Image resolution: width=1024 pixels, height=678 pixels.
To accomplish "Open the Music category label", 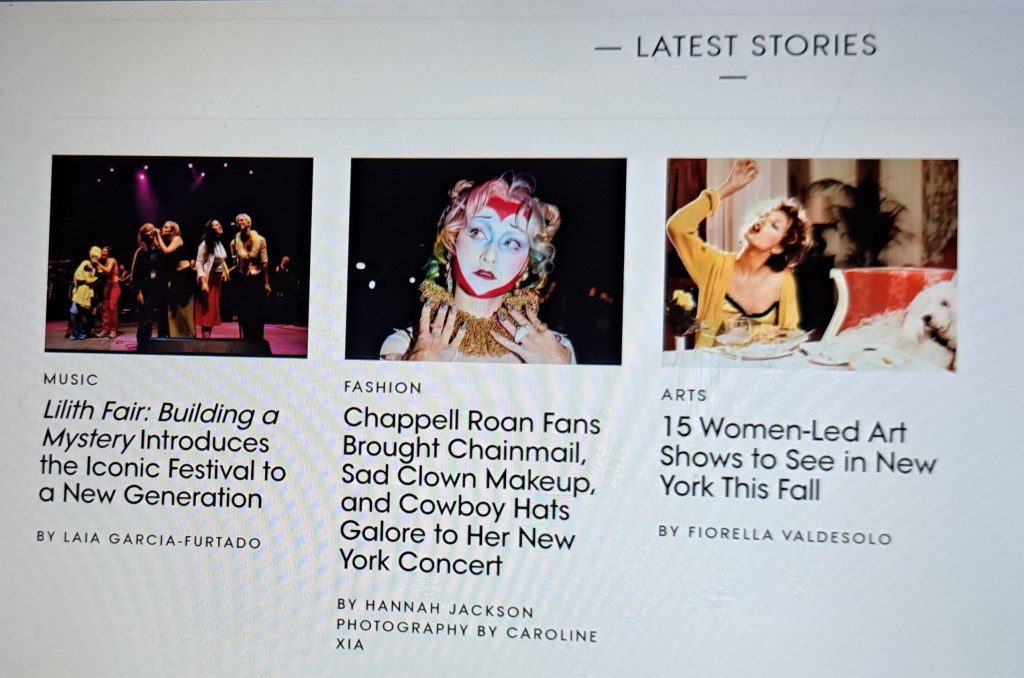I will pos(71,379).
